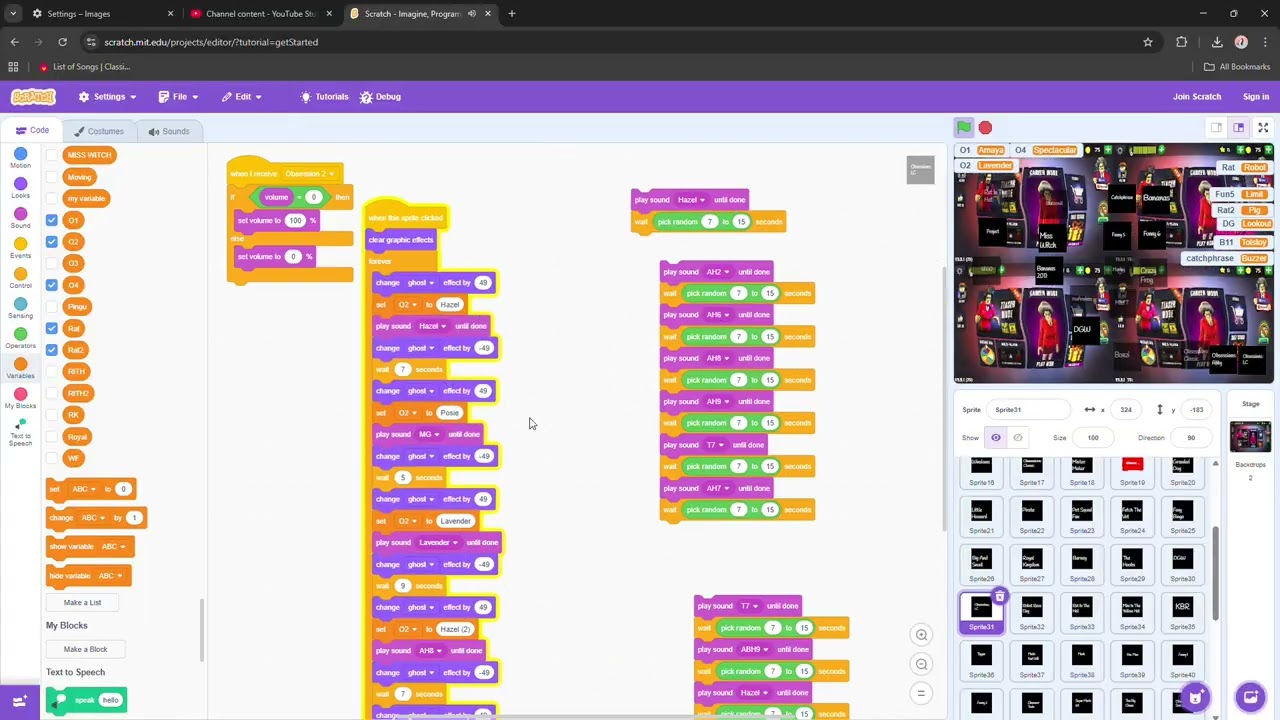Open Debug from the menu bar
1280x720 pixels.
point(380,97)
